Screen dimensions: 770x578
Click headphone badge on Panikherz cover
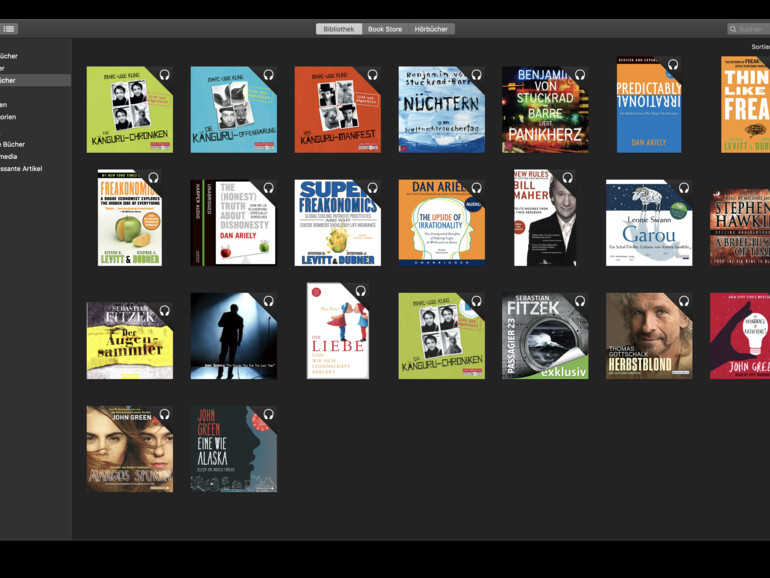580,75
